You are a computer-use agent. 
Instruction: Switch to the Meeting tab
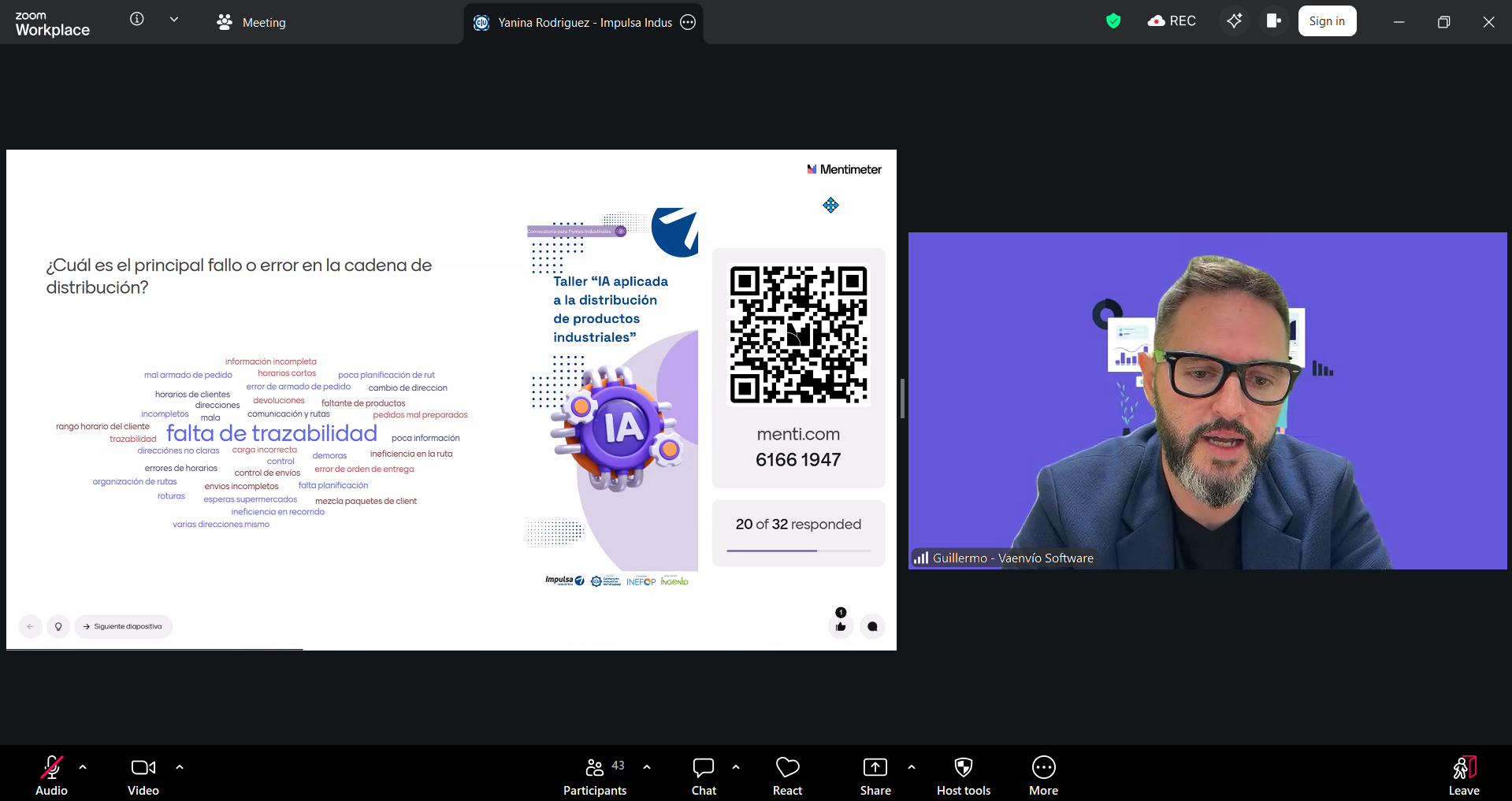click(x=251, y=23)
